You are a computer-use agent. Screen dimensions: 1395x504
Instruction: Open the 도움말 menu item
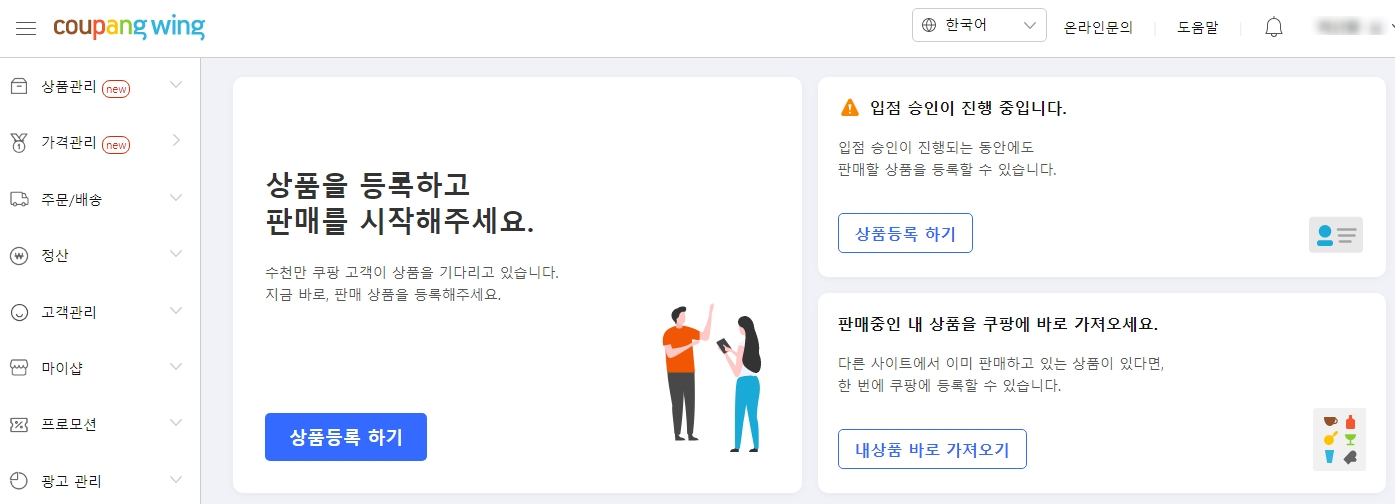[x=1198, y=28]
